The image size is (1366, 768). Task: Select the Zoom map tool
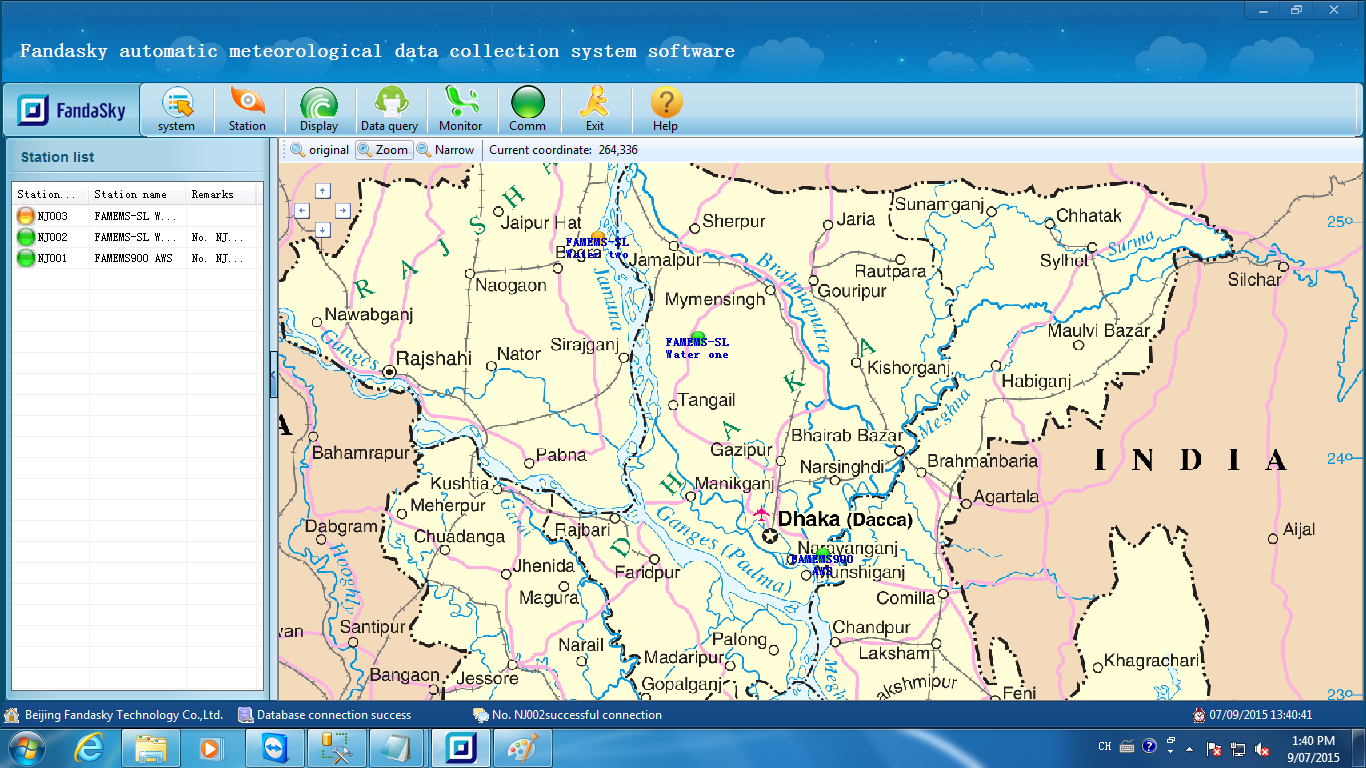click(384, 150)
